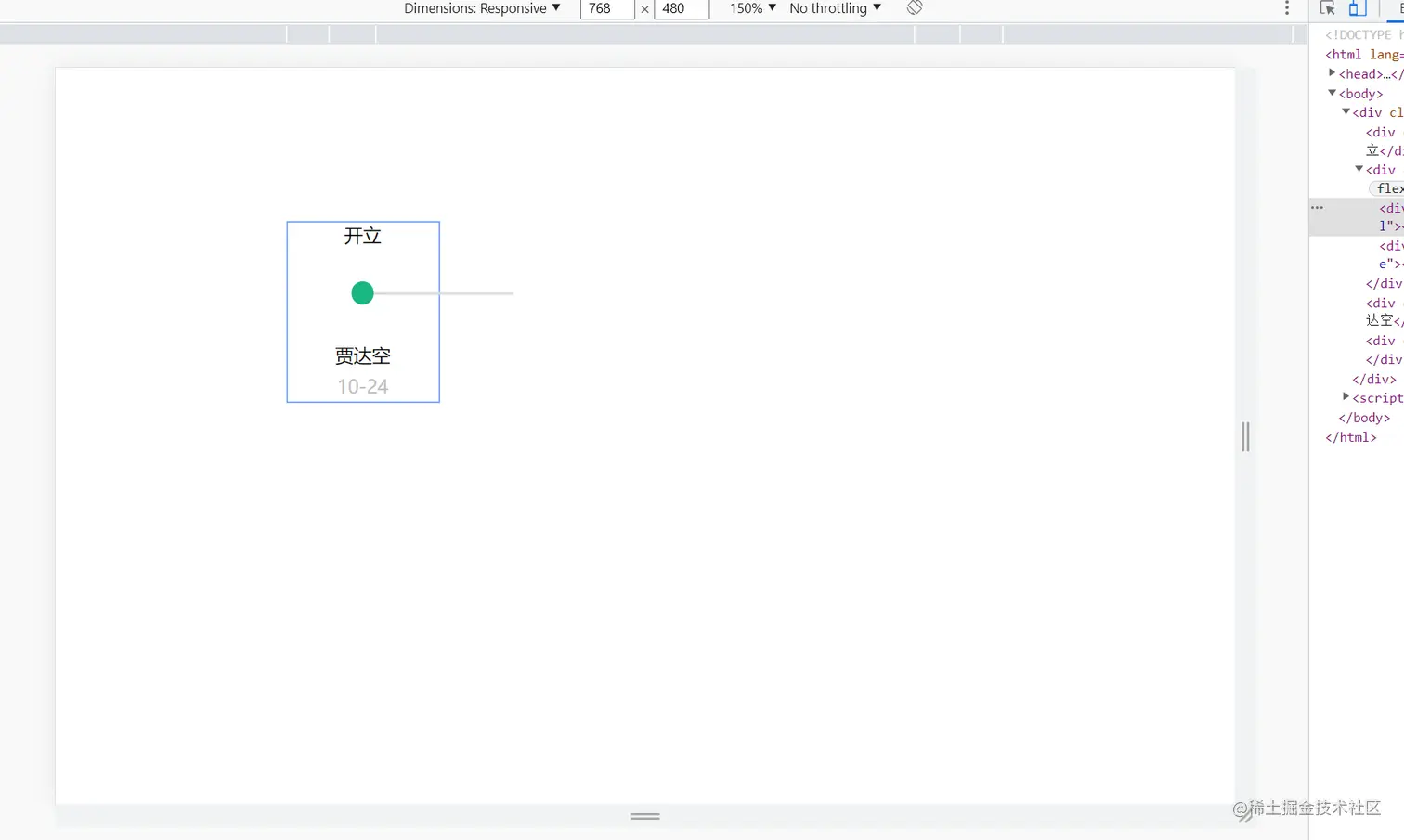Image resolution: width=1404 pixels, height=840 pixels.
Task: Open the Dimensions Responsive dropdown
Action: click(482, 8)
